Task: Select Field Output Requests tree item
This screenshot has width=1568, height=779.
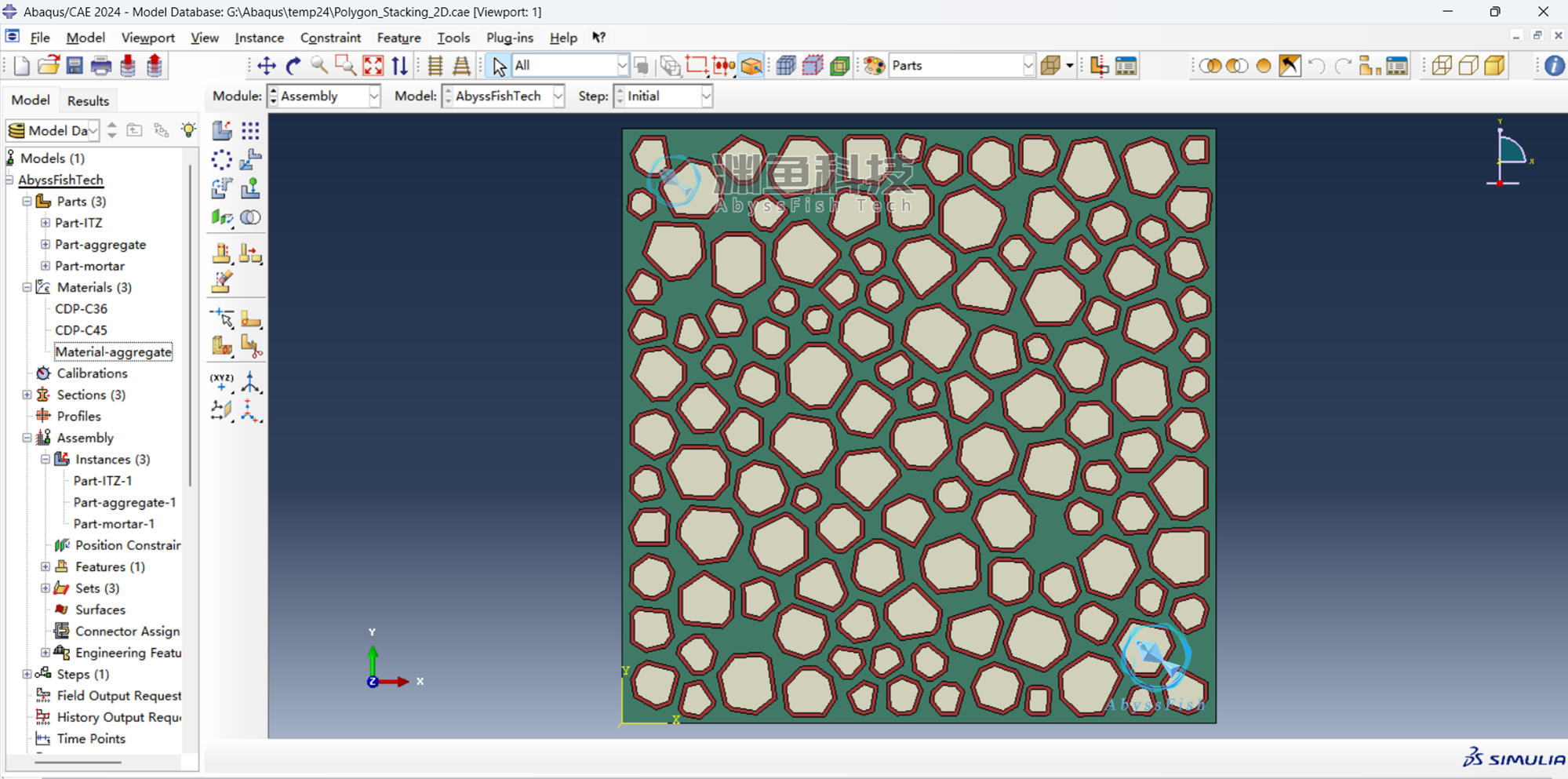Action: point(118,696)
